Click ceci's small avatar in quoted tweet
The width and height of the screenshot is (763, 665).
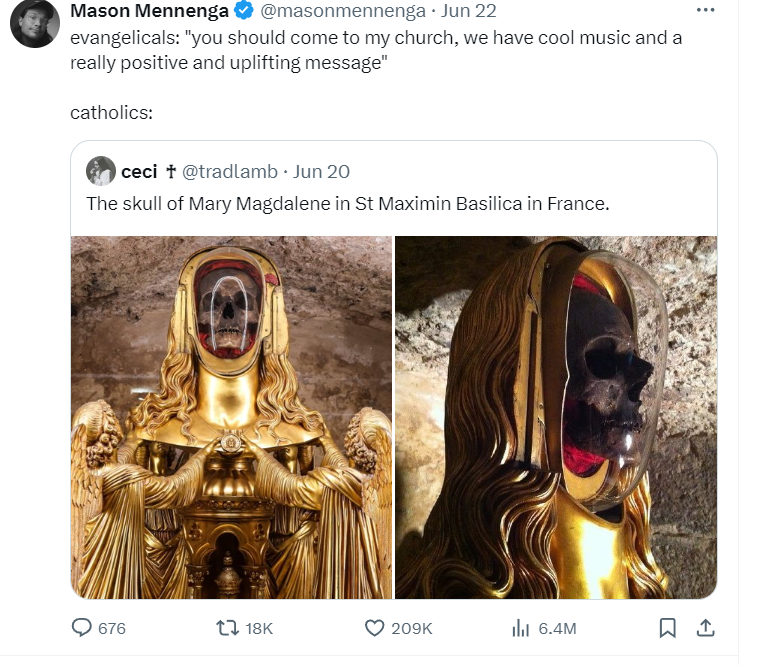(100, 171)
